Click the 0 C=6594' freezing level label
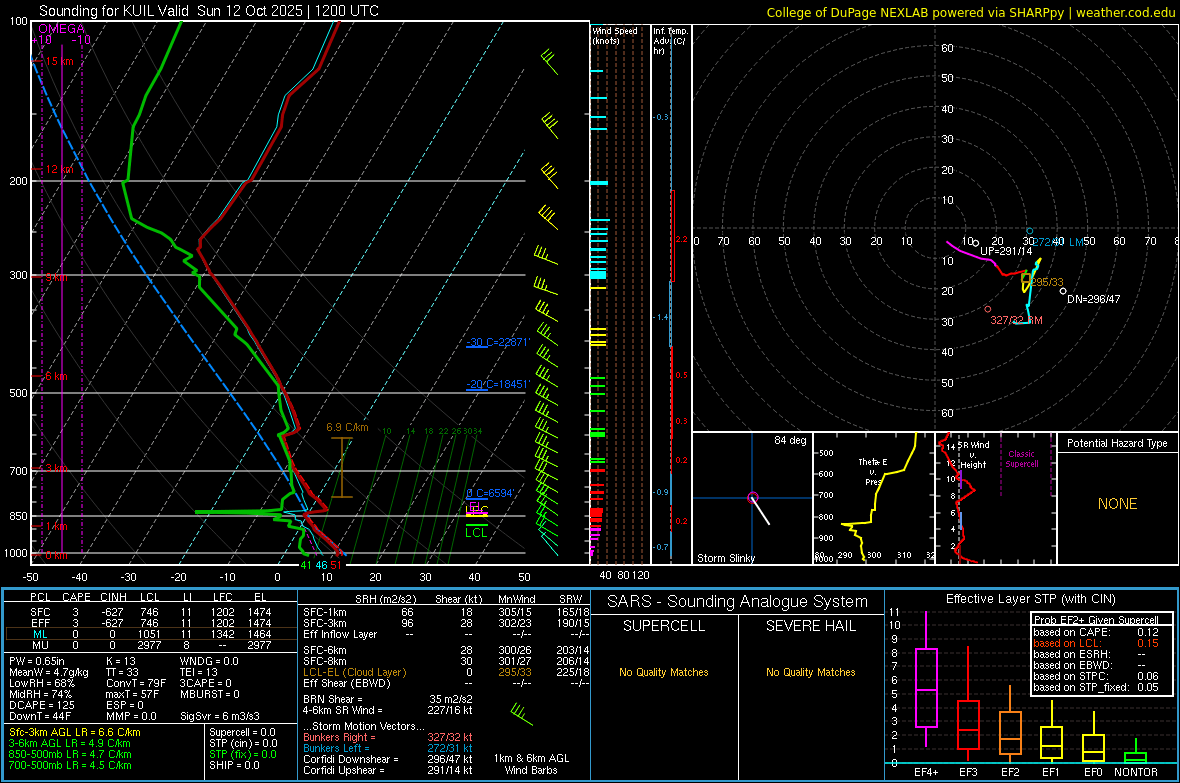1180x783 pixels. 490,493
